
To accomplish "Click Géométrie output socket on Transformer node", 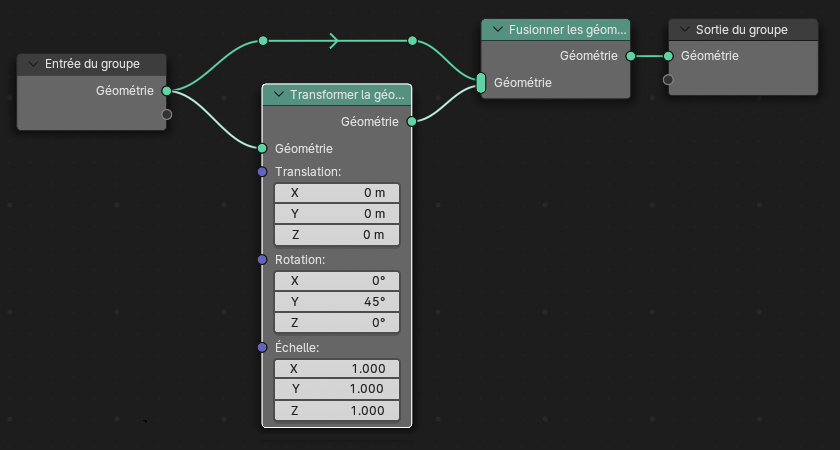I will (412, 122).
